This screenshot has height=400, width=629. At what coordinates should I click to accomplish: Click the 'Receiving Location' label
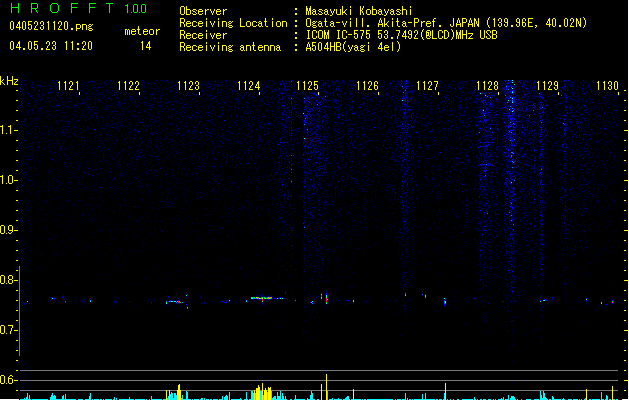pyautogui.click(x=233, y=23)
